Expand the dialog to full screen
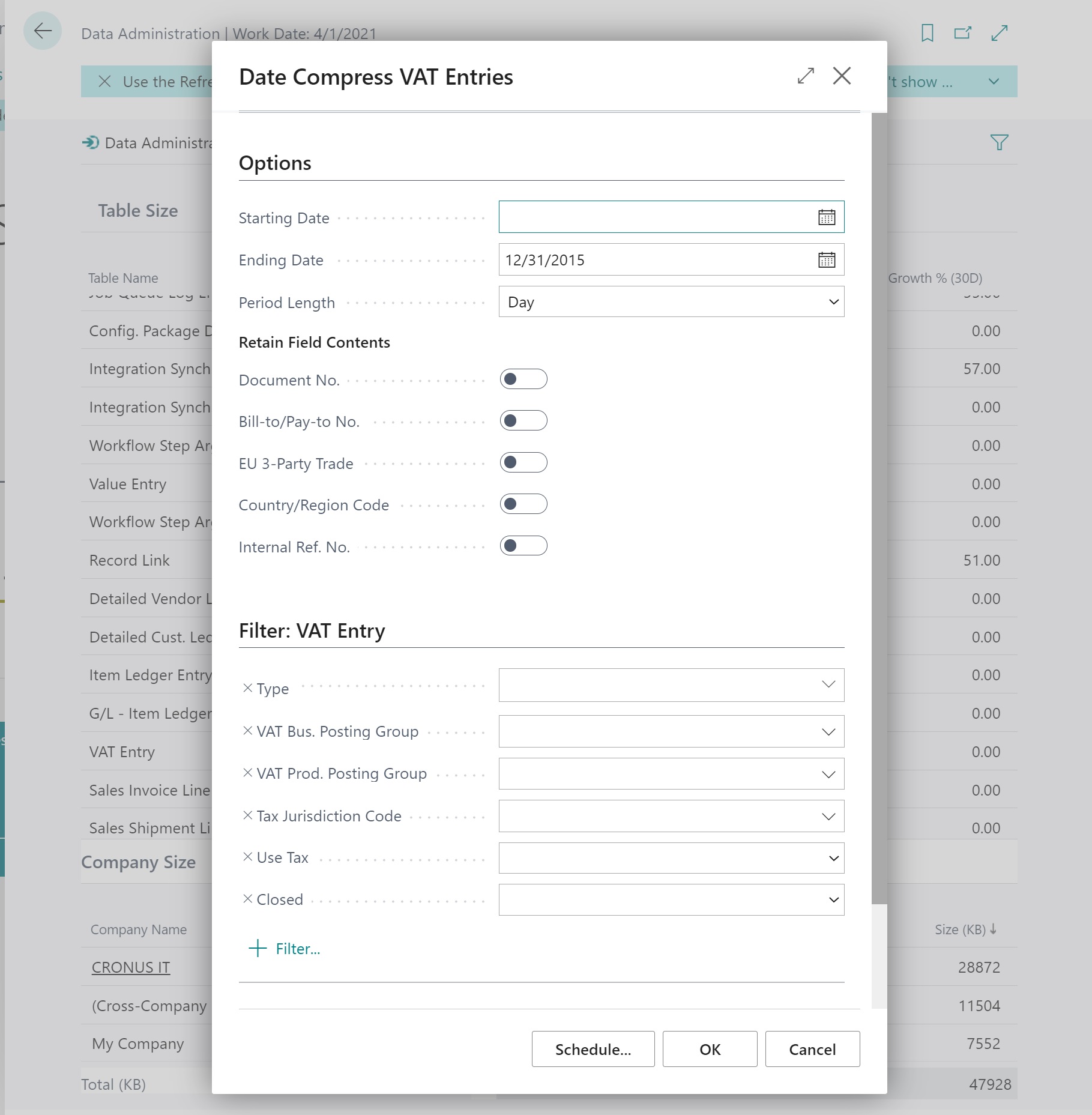 [805, 76]
